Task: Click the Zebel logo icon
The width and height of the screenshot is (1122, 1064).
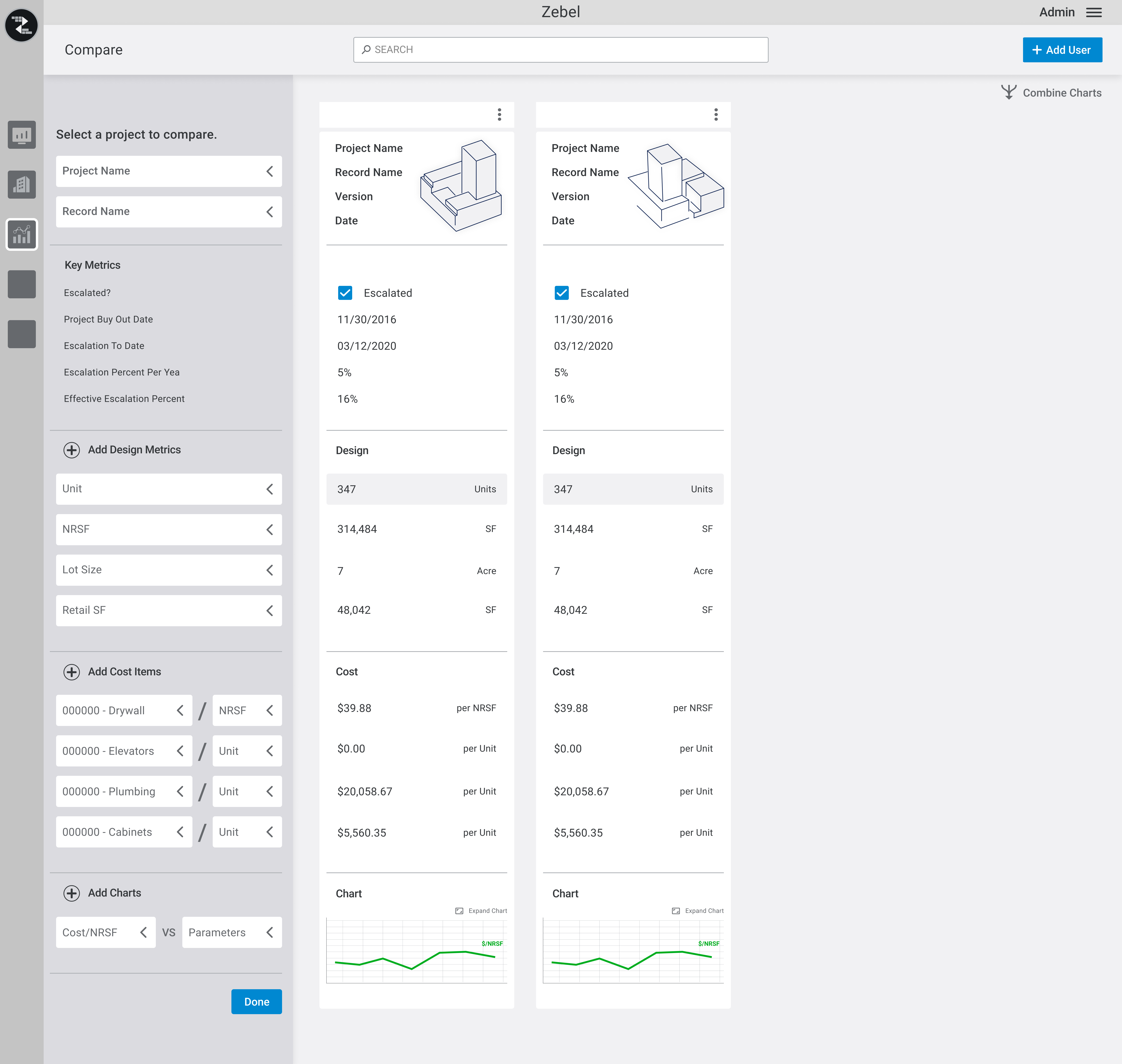Action: point(22,25)
